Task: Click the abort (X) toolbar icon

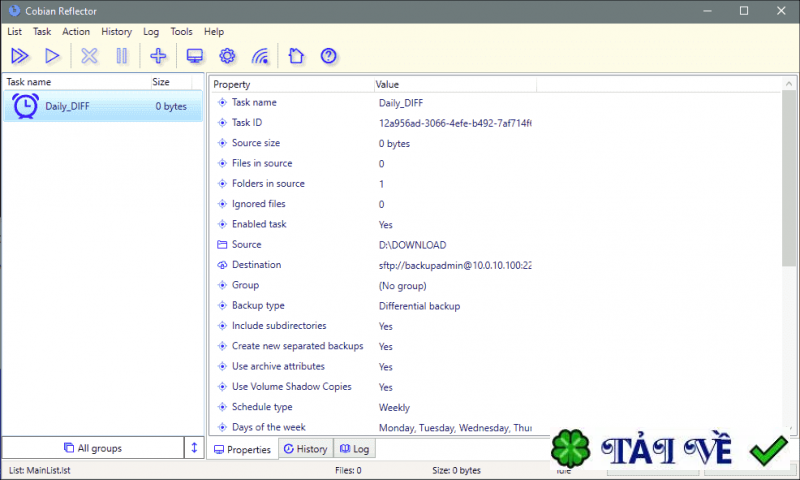Action: pos(89,56)
